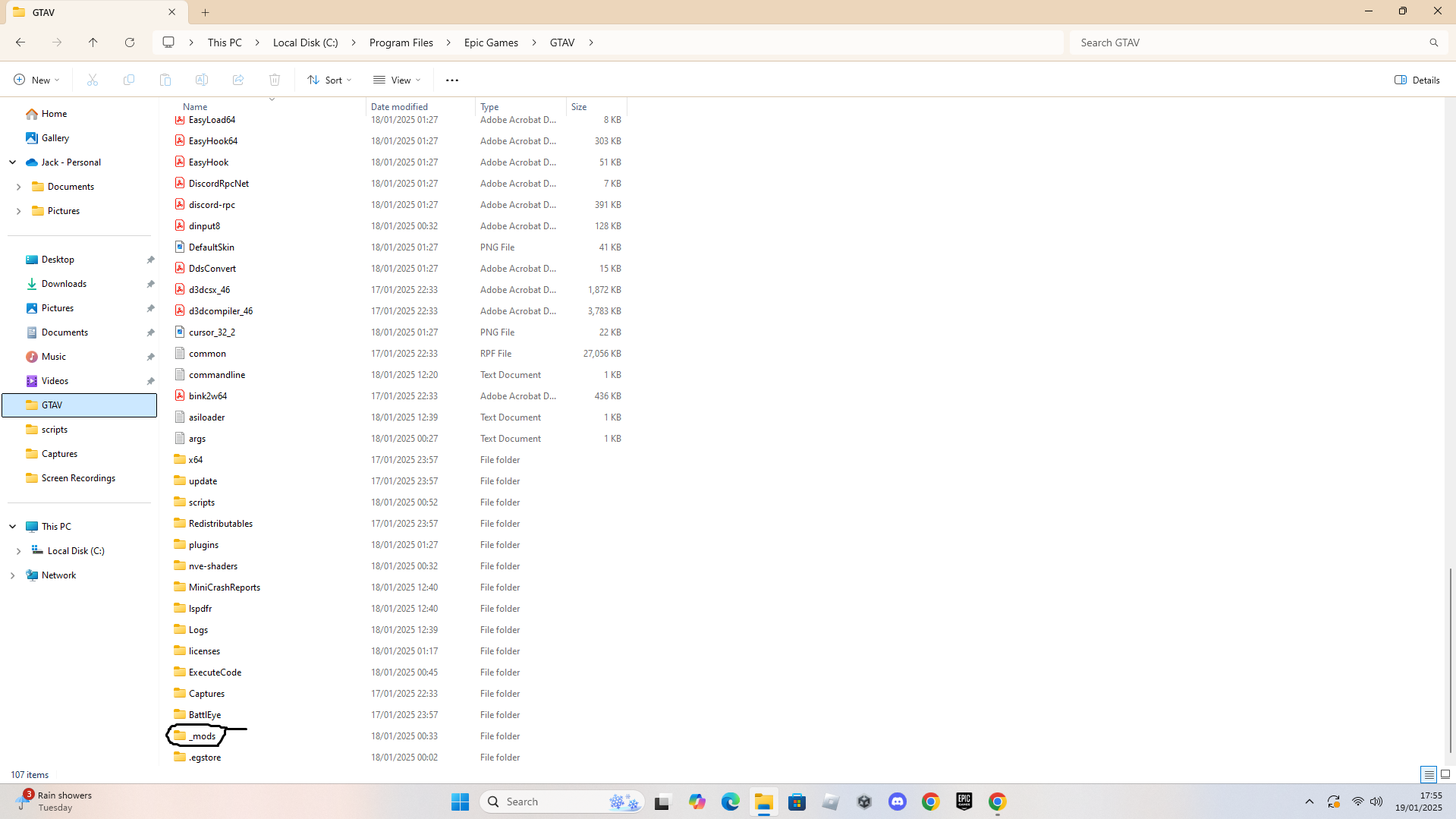
Task: Click the Wi-Fi network tray icon
Action: (1358, 802)
